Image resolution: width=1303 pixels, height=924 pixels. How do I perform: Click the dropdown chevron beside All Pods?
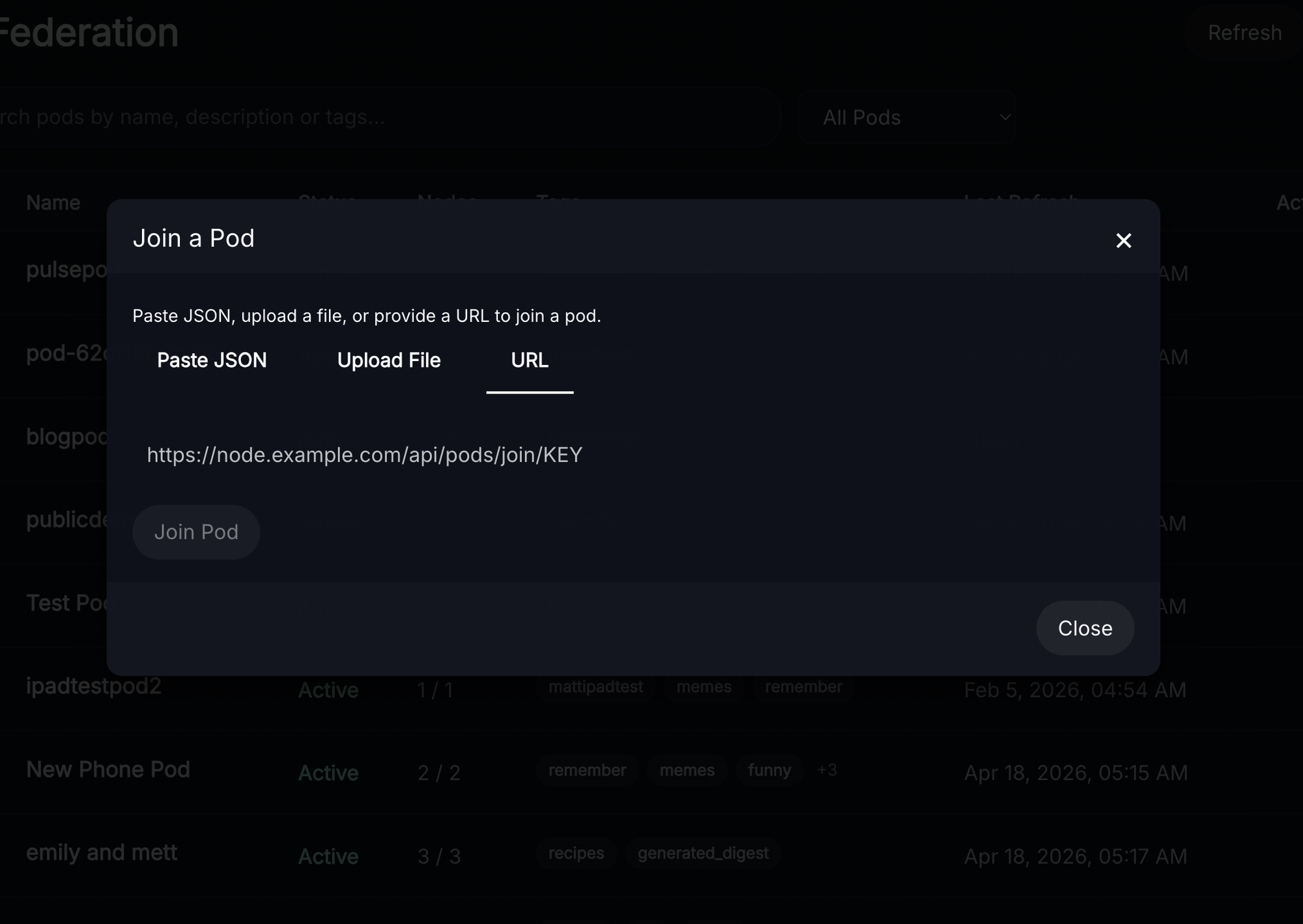click(1005, 117)
